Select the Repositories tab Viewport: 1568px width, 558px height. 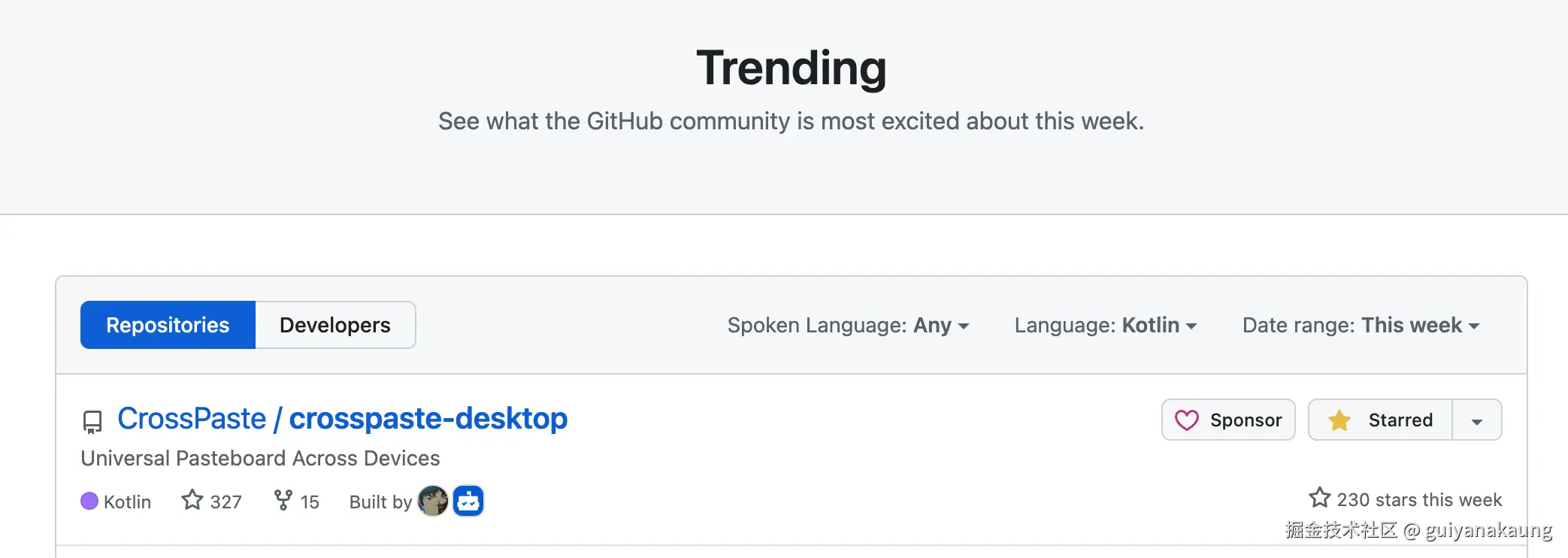tap(168, 325)
